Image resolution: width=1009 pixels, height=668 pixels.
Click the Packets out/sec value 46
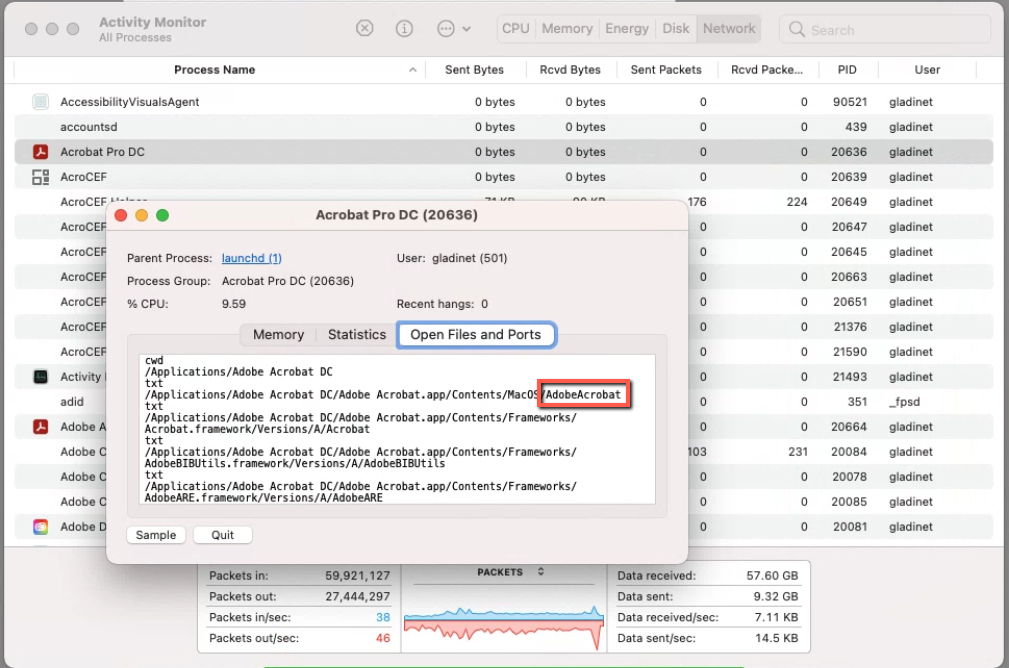(x=383, y=638)
